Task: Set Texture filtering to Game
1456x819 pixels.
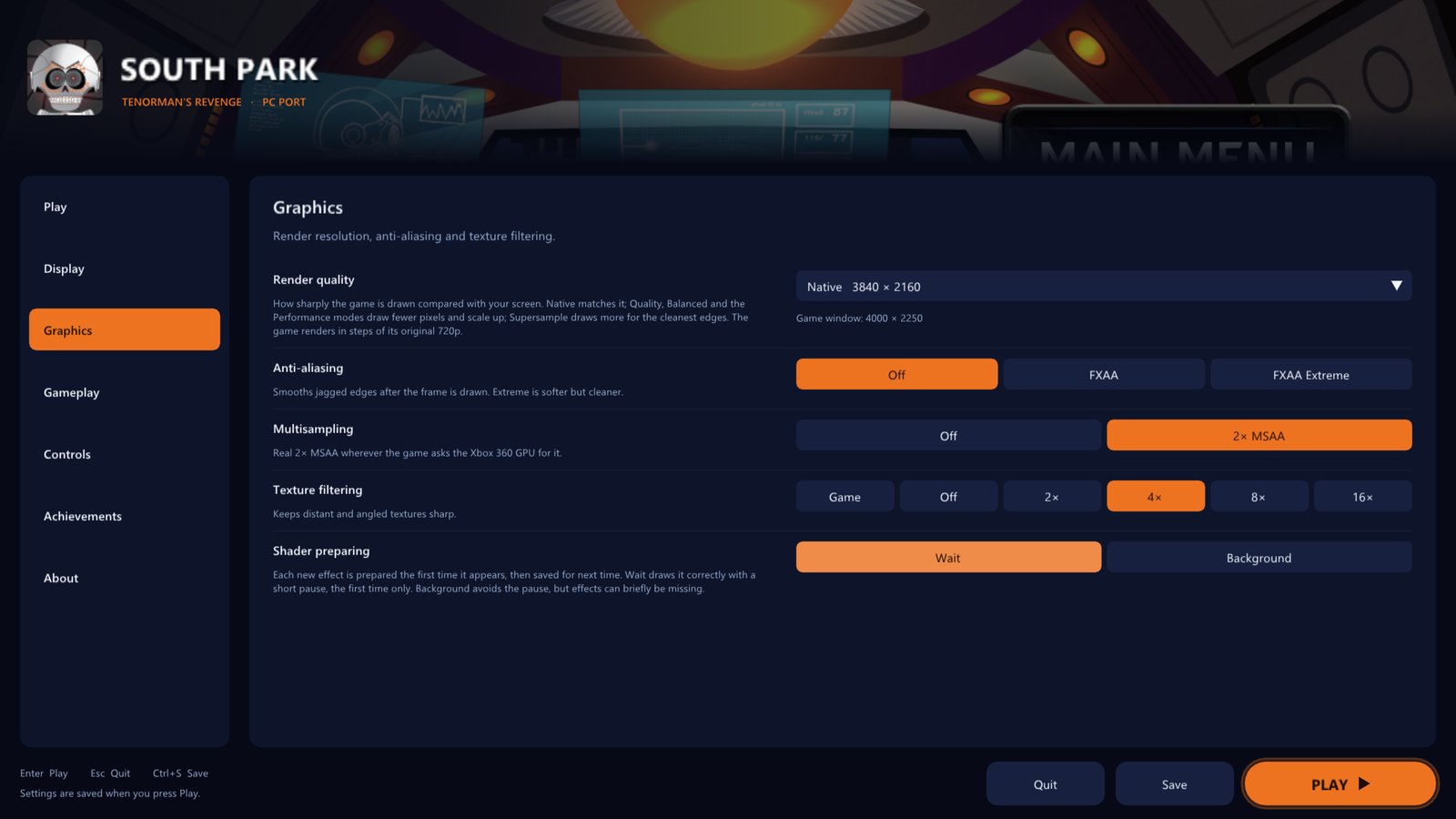Action: point(844,496)
